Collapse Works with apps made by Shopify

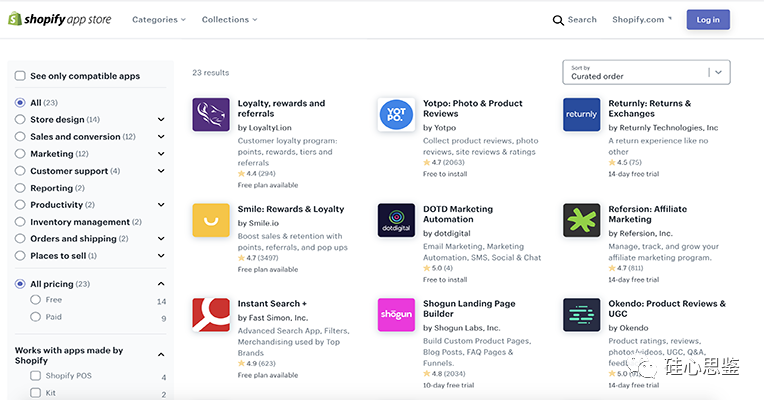[x=161, y=354]
